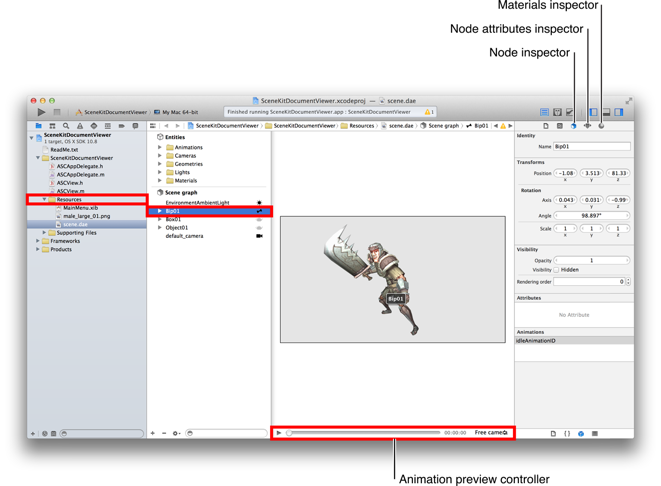Play the animation preview
This screenshot has width=661, height=486.
pos(279,433)
